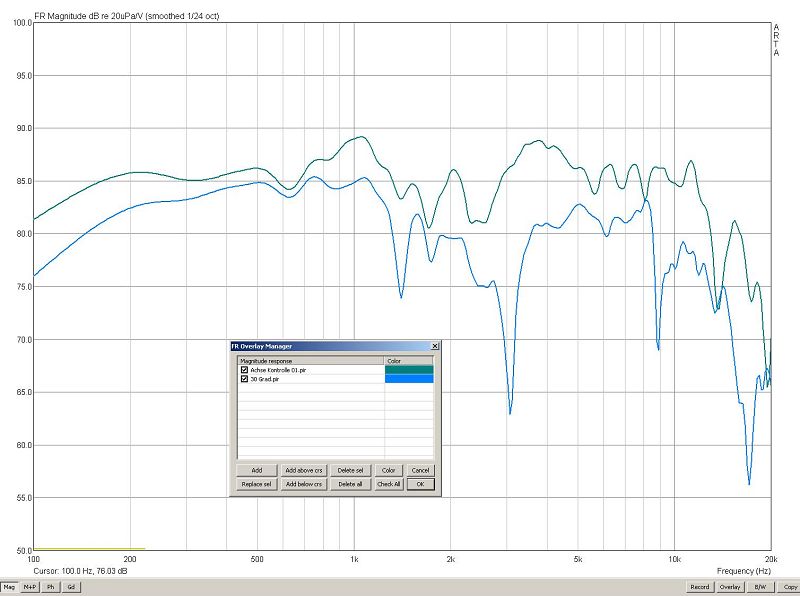Toggle the Achse Kontrolle 01.pir overlay checkbox
800x596 pixels.
[244, 370]
